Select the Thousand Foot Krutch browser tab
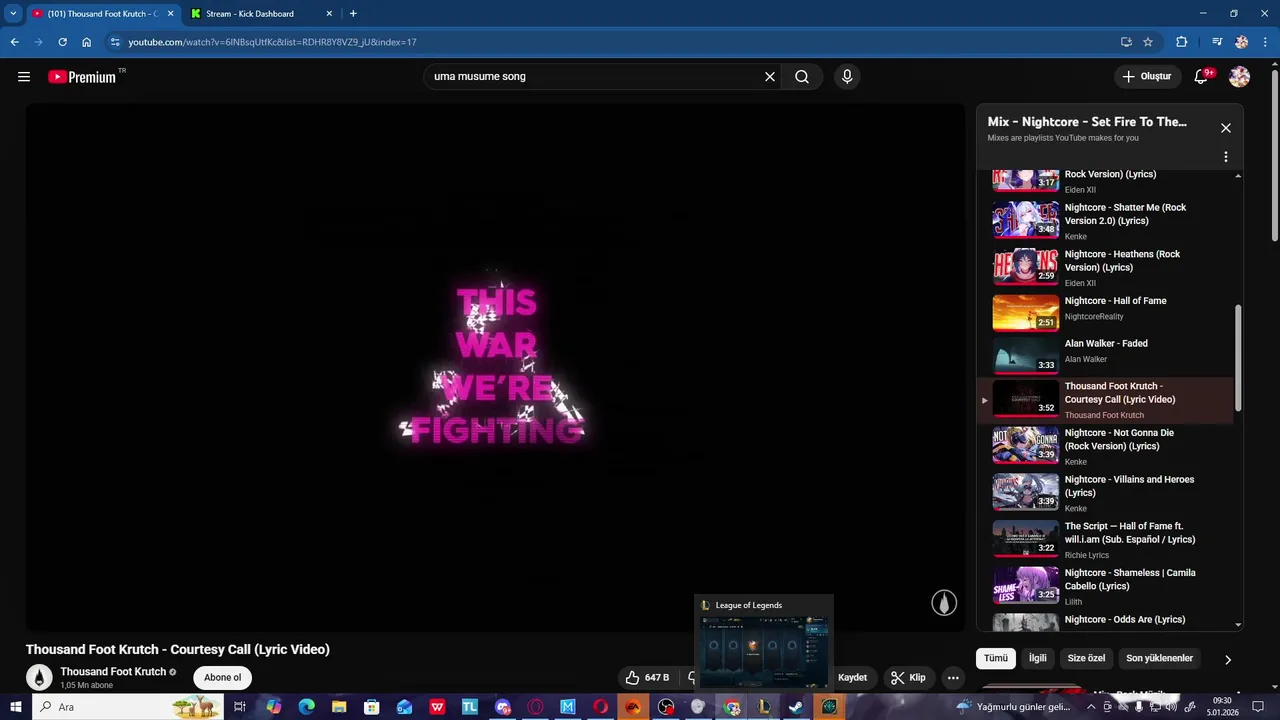 pos(101,14)
